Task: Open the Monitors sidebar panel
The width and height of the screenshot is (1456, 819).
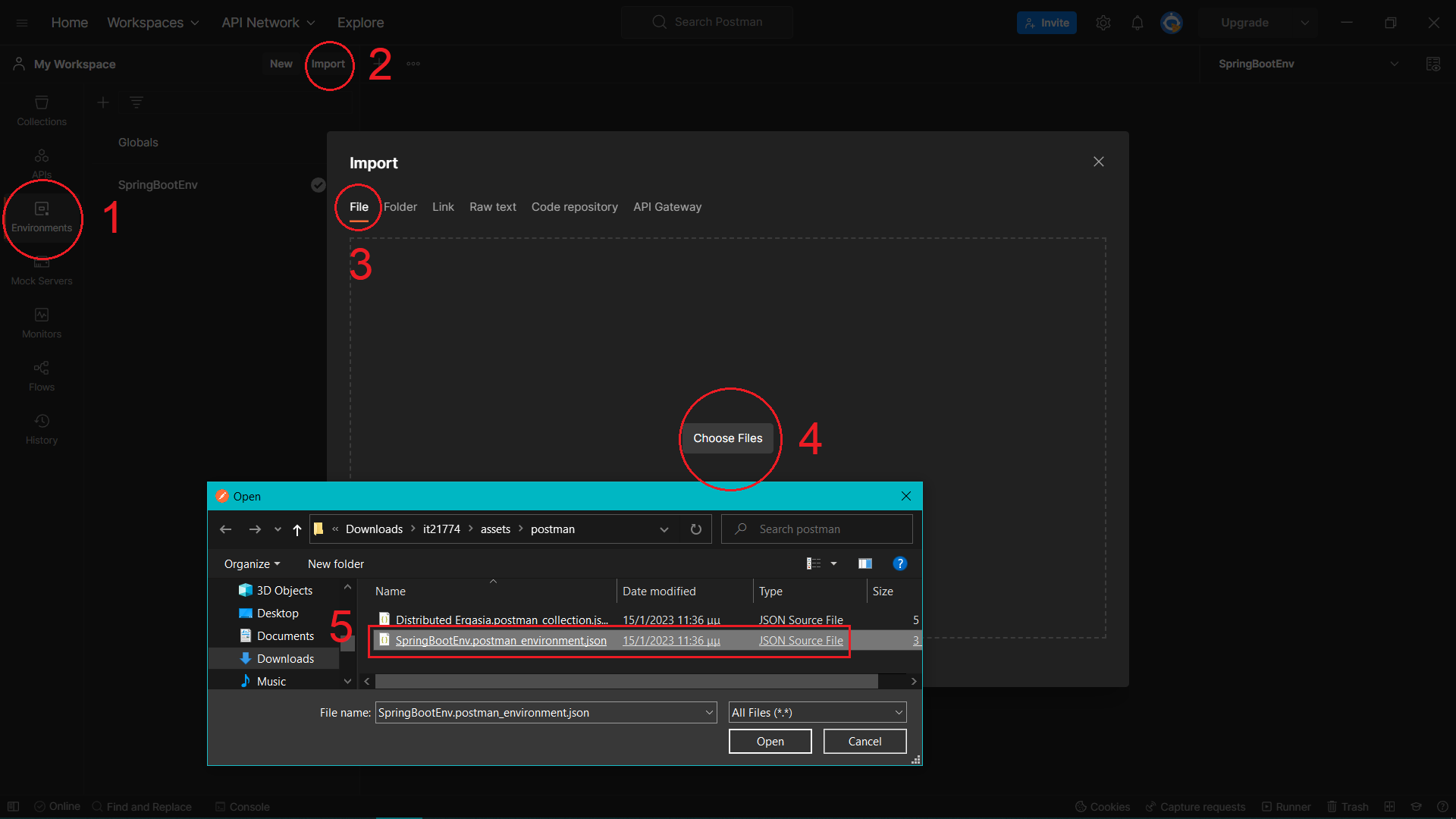Action: click(42, 323)
